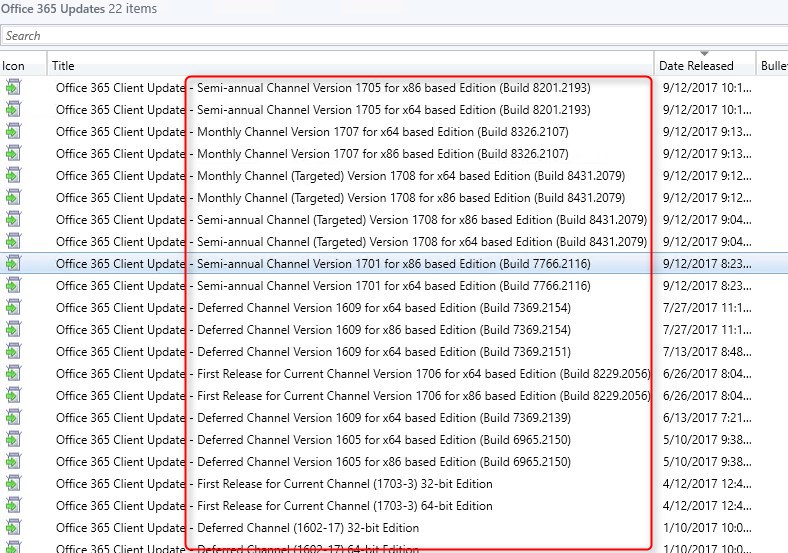Select title 'Deferred Channel 1609 x86 (Build 7369.2154)'
Viewport: 788px width, 553px height.
click(x=314, y=330)
